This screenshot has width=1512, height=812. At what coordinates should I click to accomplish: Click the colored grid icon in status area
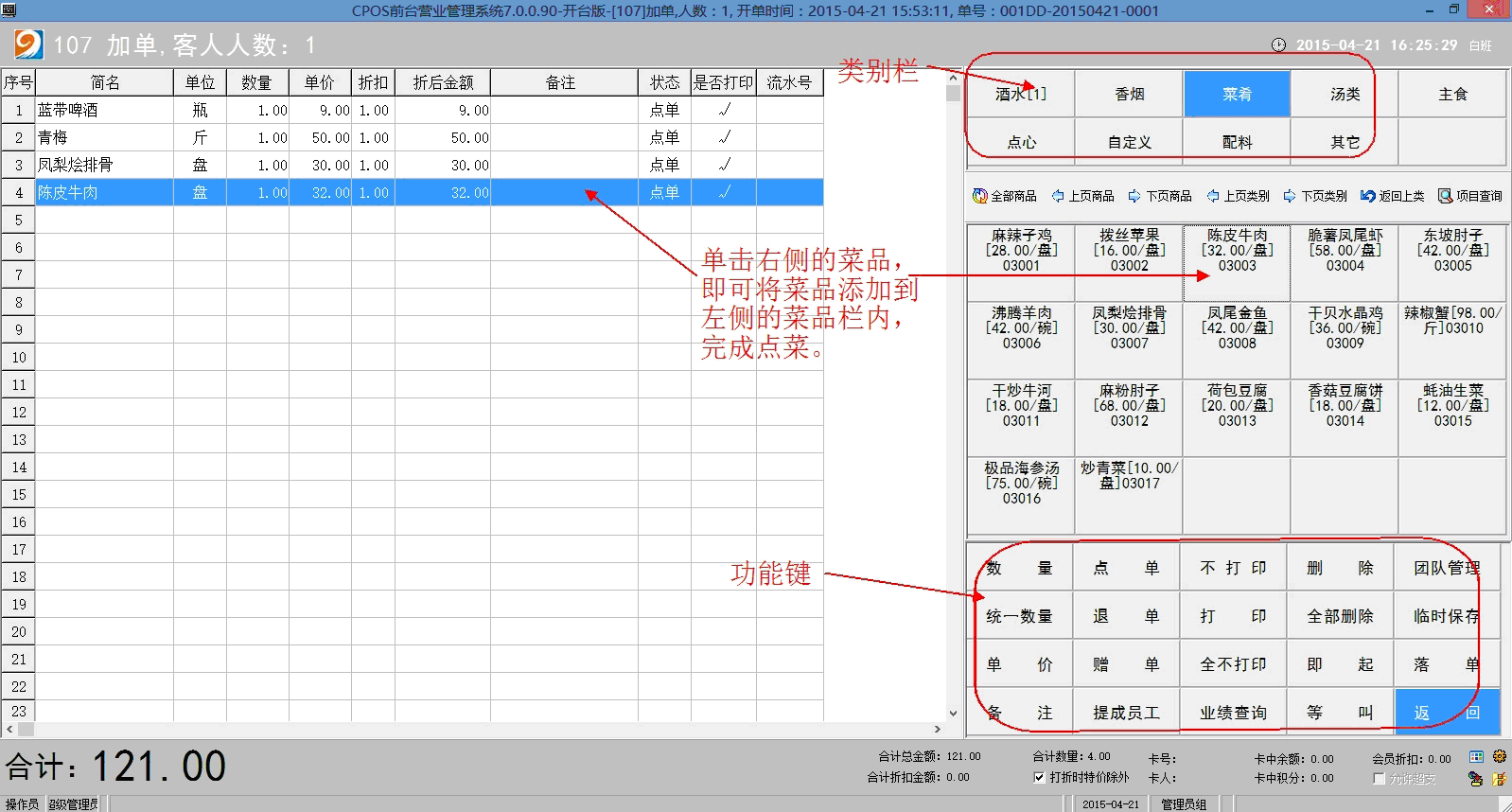[1476, 757]
